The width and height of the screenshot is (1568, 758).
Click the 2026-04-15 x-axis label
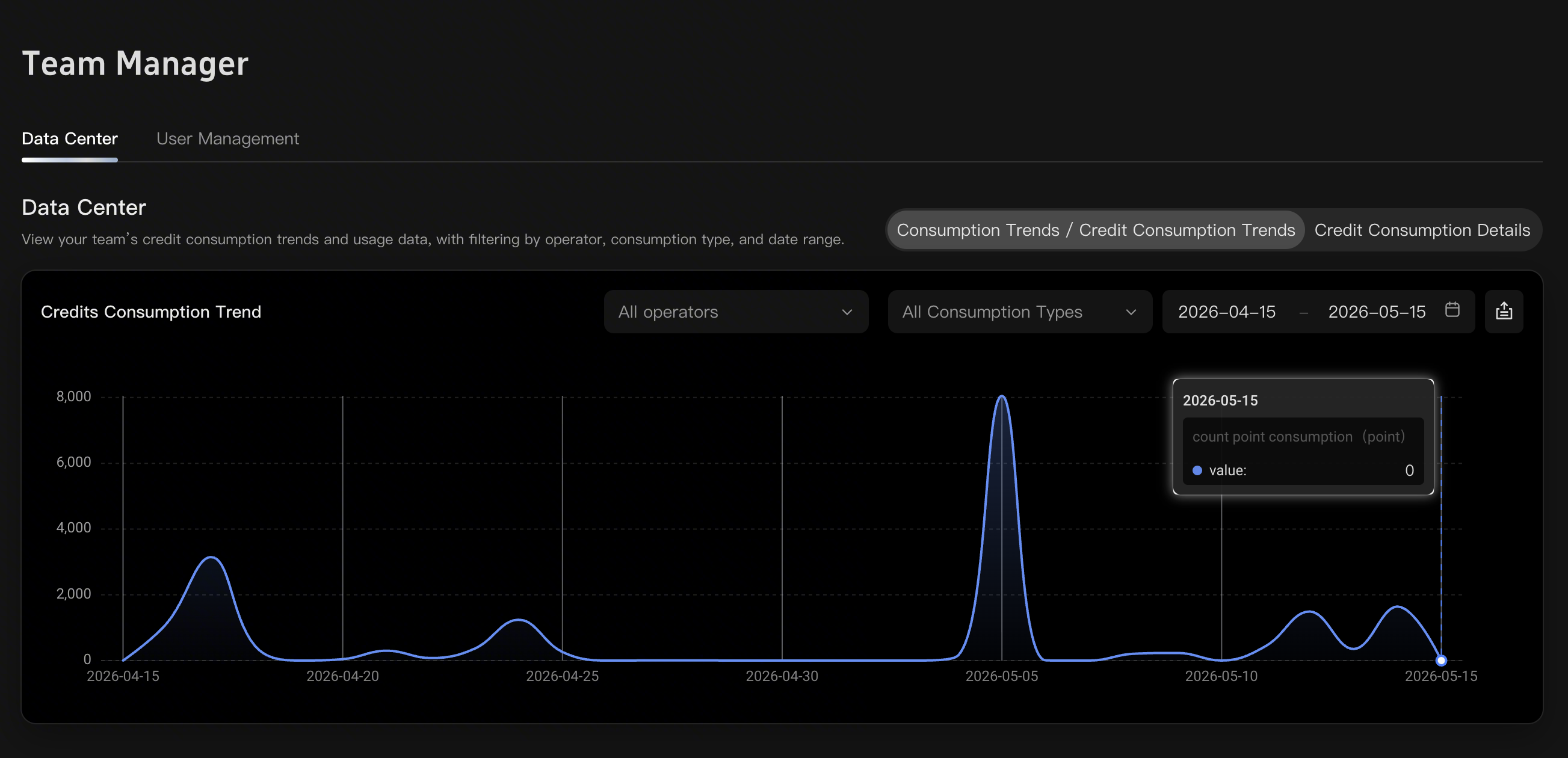pyautogui.click(x=122, y=676)
